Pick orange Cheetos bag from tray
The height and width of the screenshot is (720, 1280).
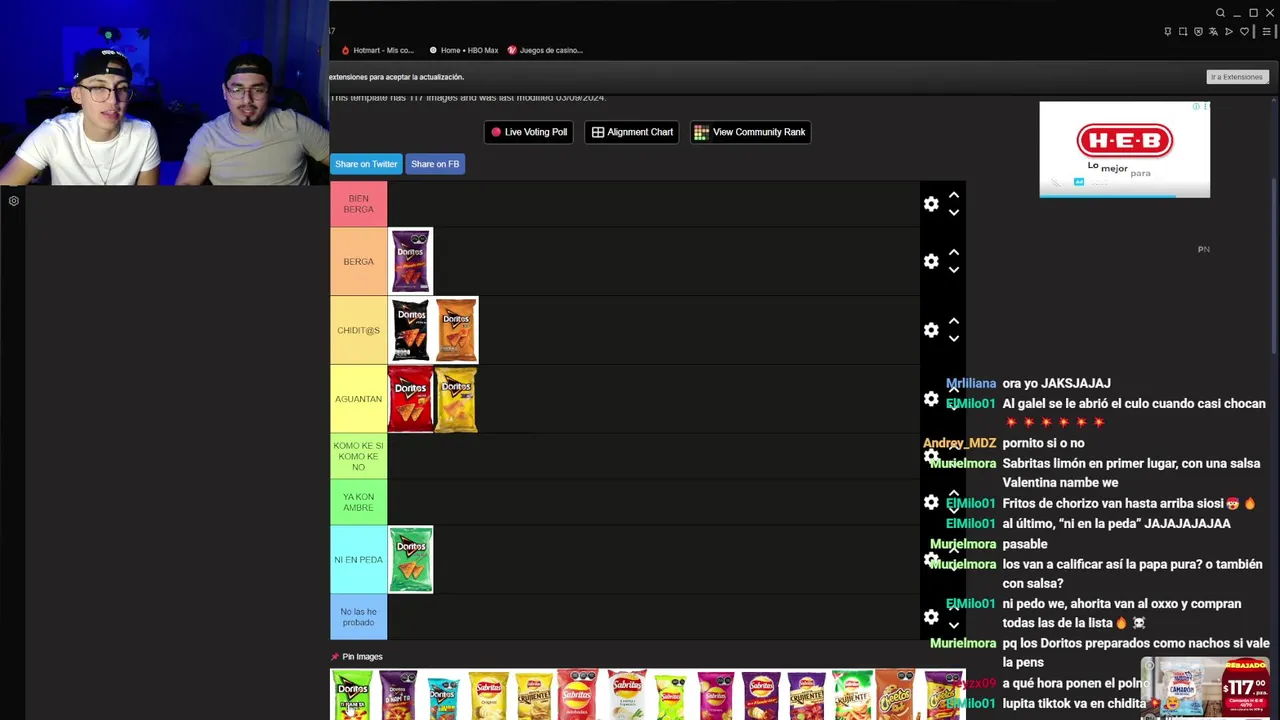896,695
